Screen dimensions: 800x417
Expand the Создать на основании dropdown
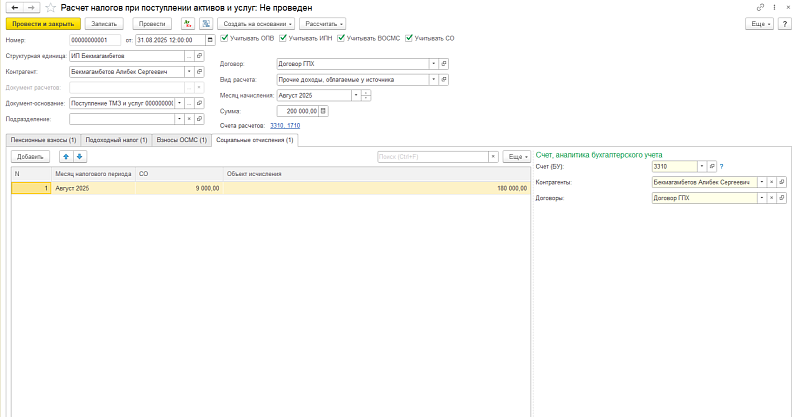pos(257,23)
